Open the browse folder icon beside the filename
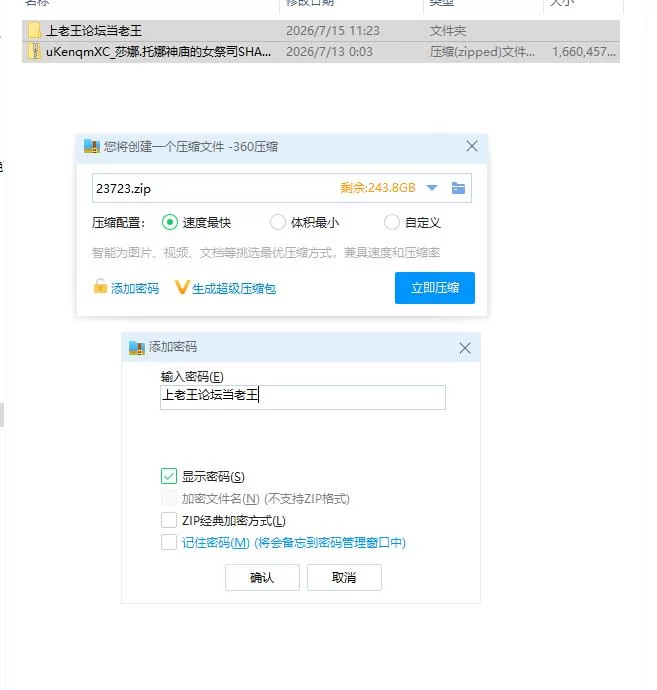657x690 pixels. 458,188
